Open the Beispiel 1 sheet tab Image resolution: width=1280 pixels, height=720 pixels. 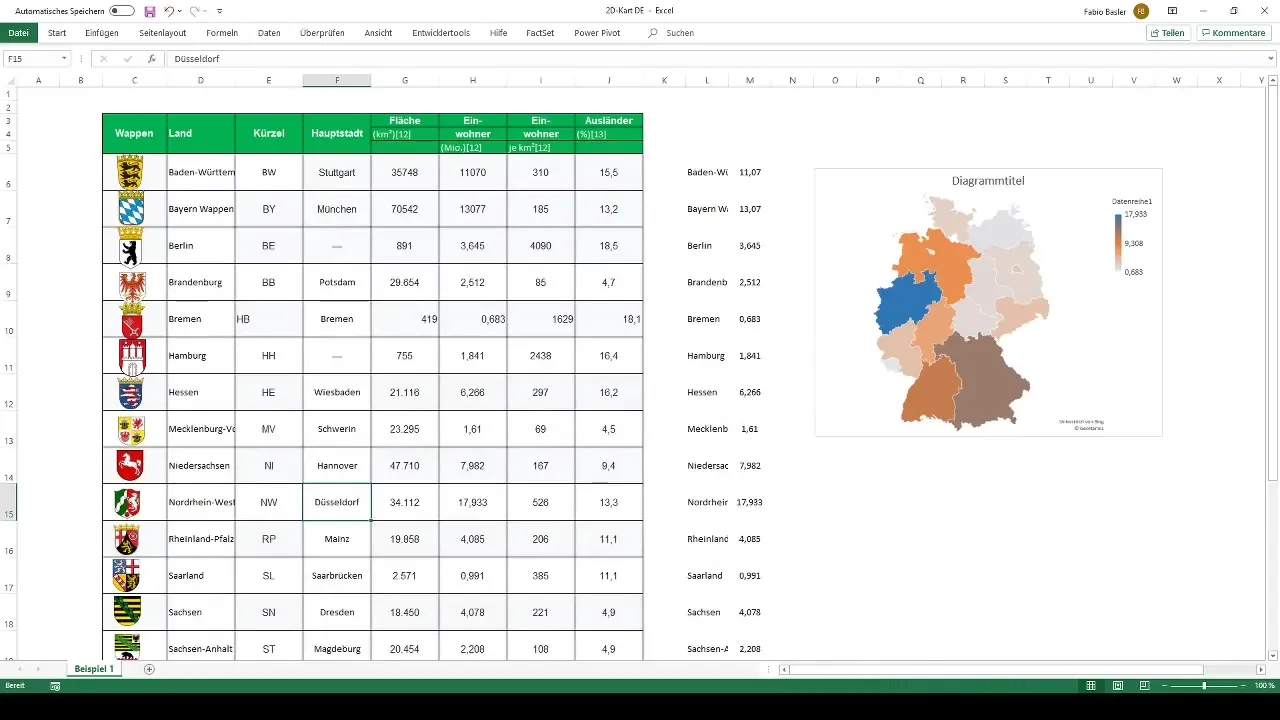[94, 669]
